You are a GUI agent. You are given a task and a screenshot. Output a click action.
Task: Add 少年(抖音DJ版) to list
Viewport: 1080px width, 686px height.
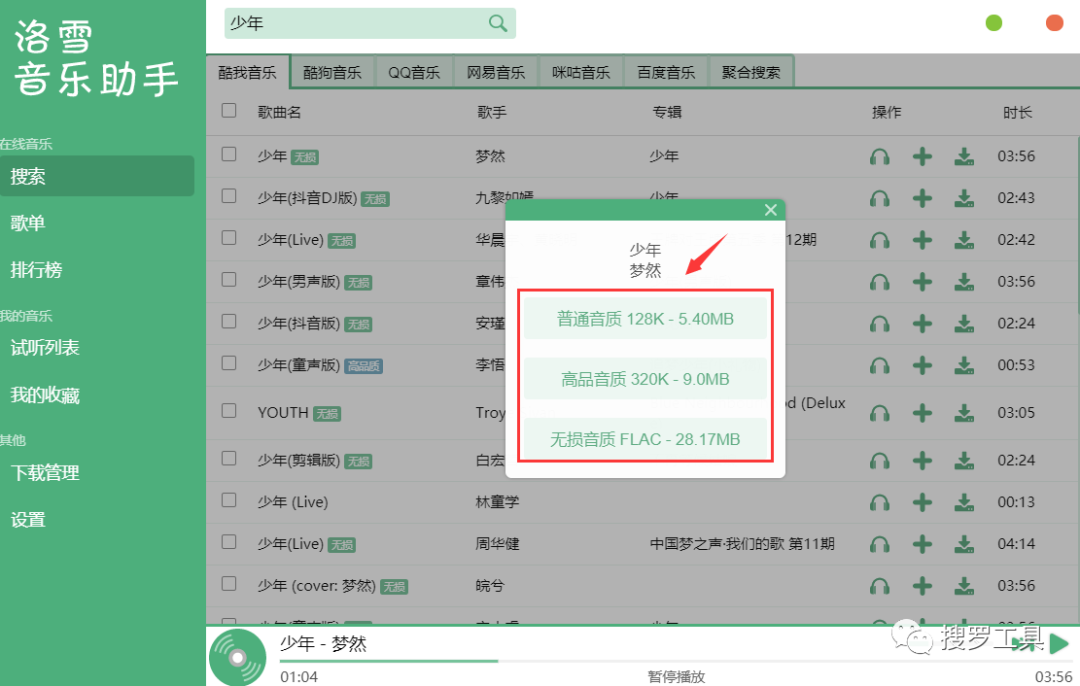click(x=922, y=198)
